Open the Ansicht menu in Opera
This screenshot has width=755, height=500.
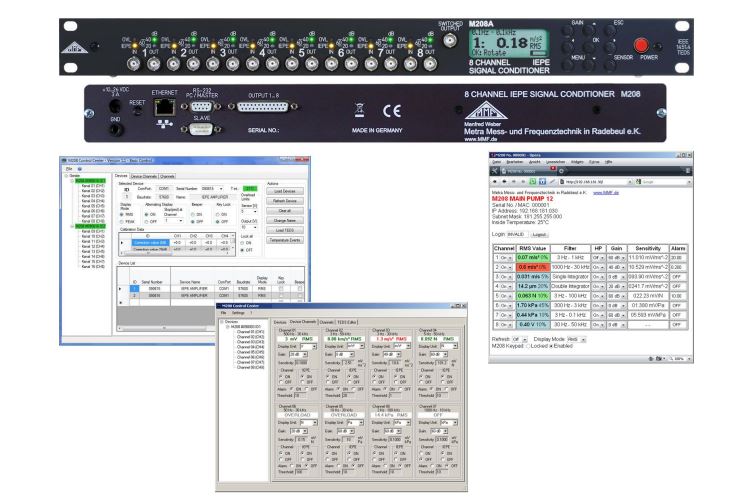[x=534, y=162]
